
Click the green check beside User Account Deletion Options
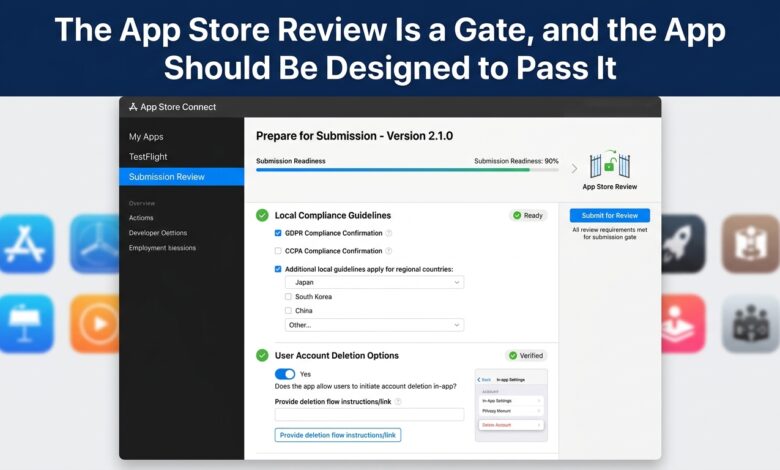point(262,356)
